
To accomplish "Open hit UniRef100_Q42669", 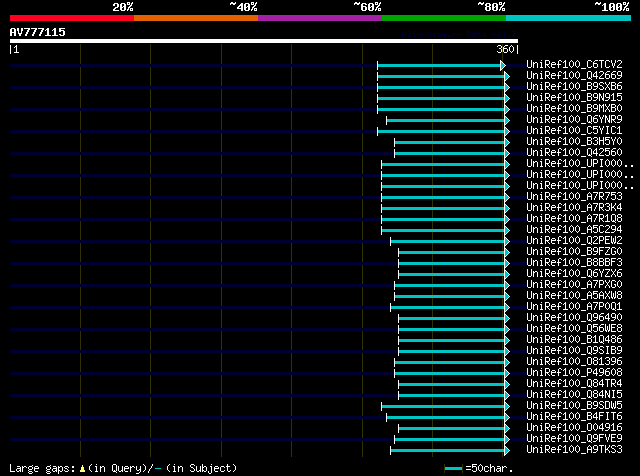I will (574, 76).
